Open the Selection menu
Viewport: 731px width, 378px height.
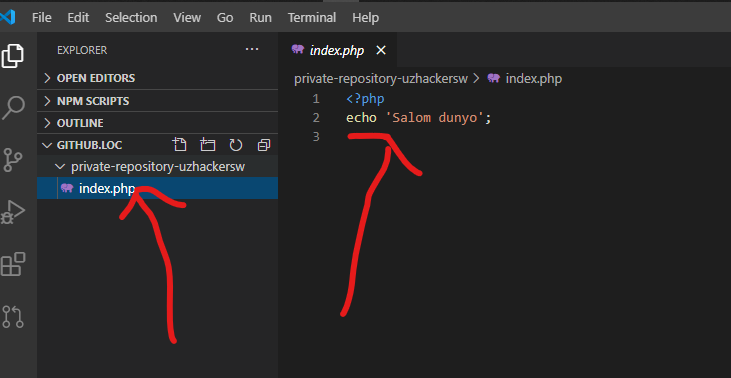pyautogui.click(x=131, y=18)
